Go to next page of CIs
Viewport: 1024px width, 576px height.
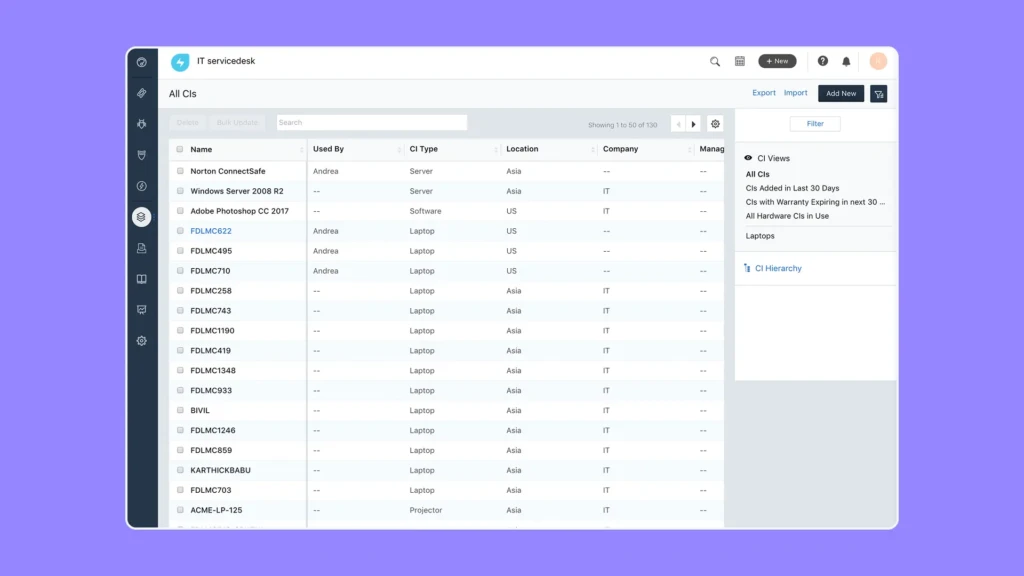(694, 124)
